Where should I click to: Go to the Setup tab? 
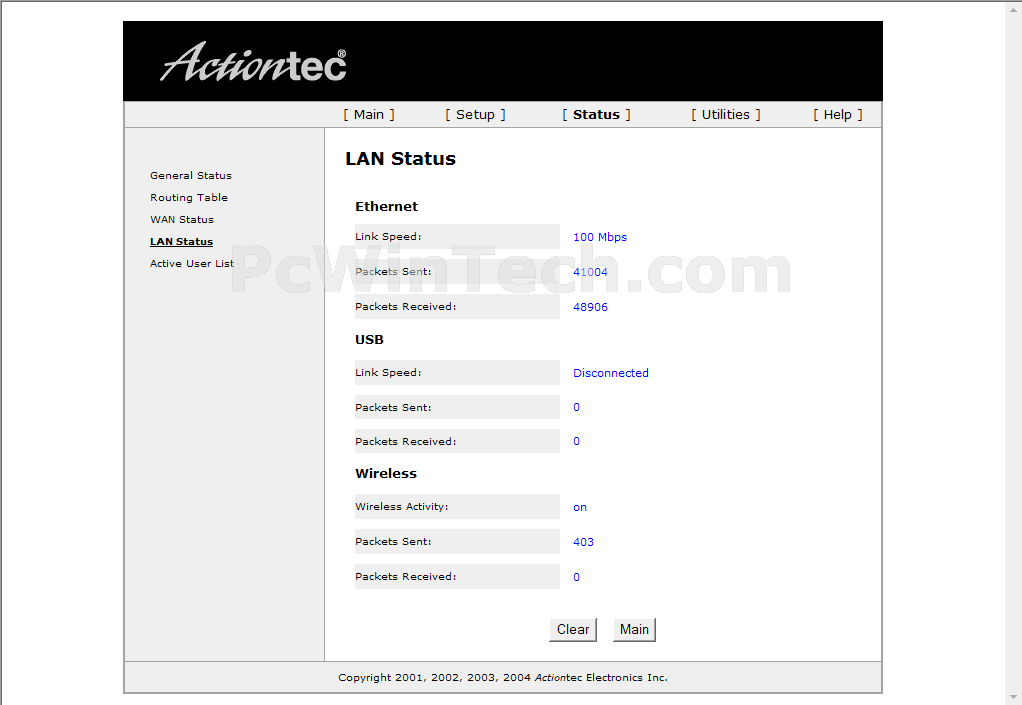click(x=475, y=115)
